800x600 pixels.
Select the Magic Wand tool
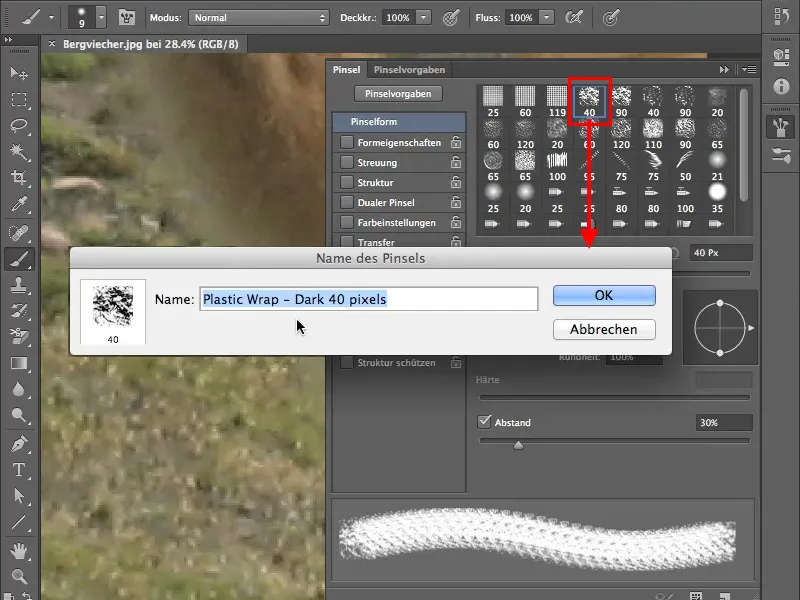pyautogui.click(x=19, y=151)
